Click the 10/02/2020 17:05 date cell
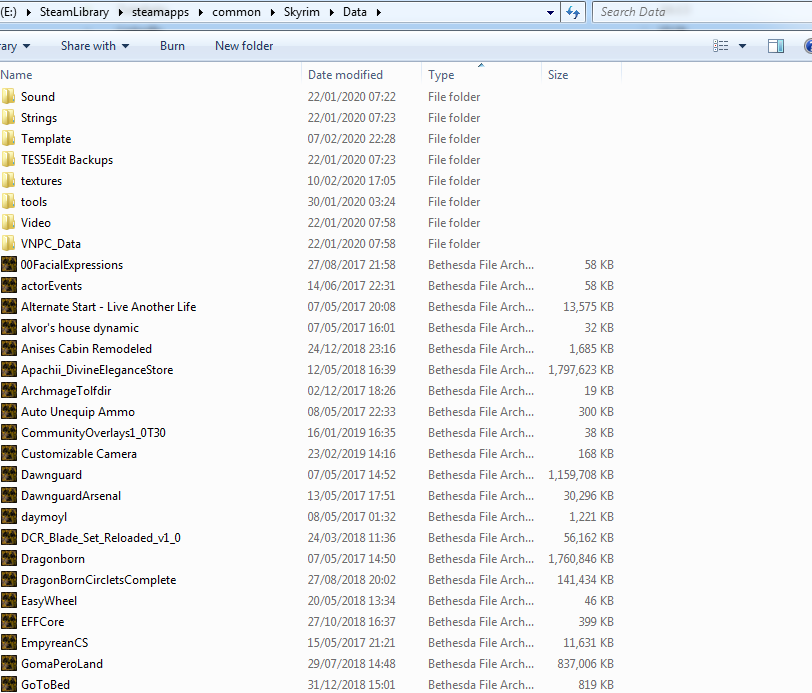 pos(352,181)
